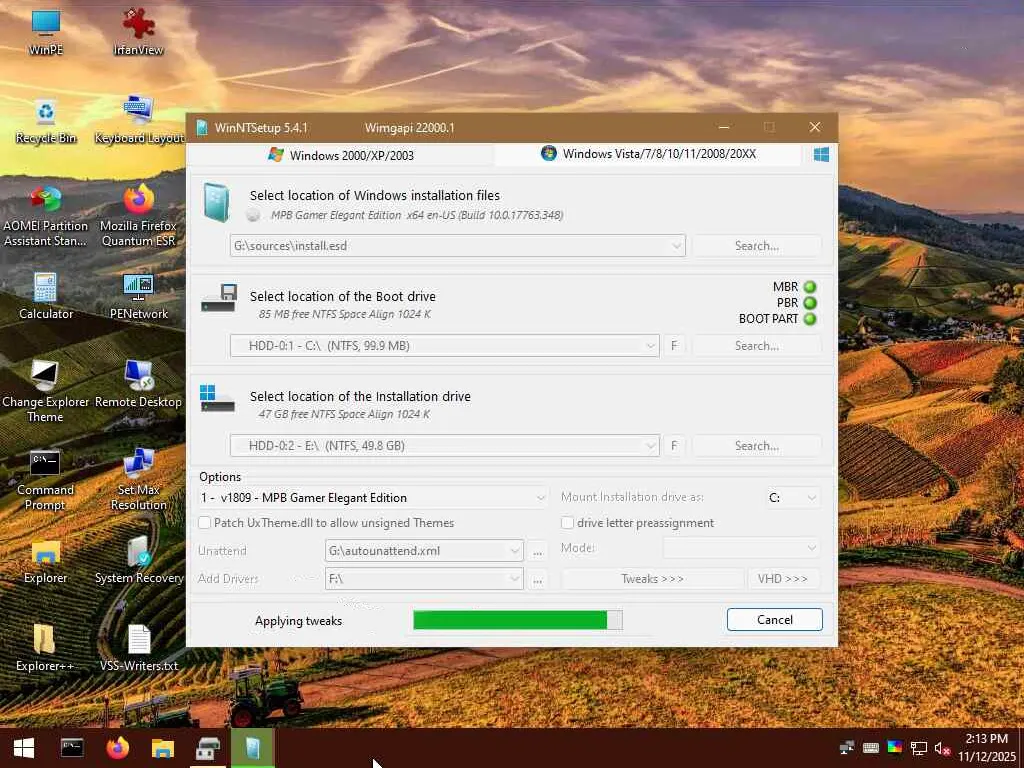Select the Windows Vista/7/8/10/11 tab
Image resolution: width=1024 pixels, height=768 pixels.
pyautogui.click(x=648, y=154)
